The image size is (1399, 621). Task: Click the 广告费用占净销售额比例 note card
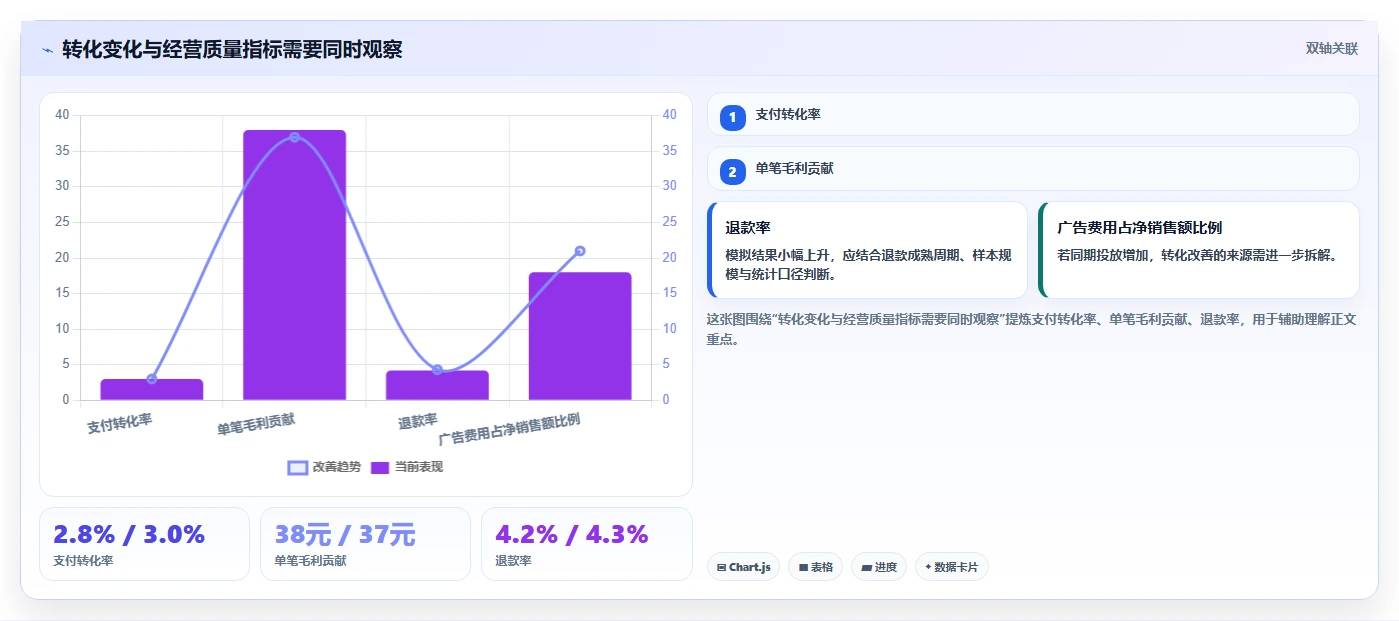coord(1199,250)
